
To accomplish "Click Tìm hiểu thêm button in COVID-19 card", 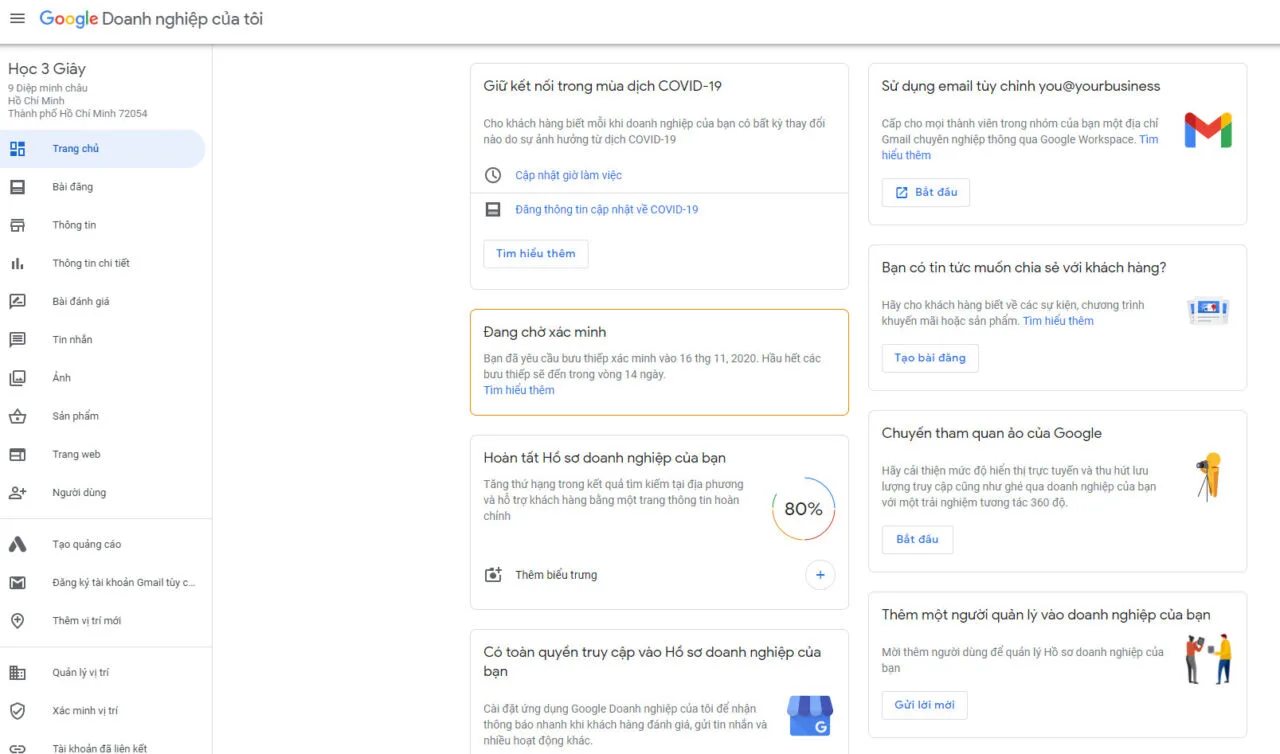I will click(536, 254).
